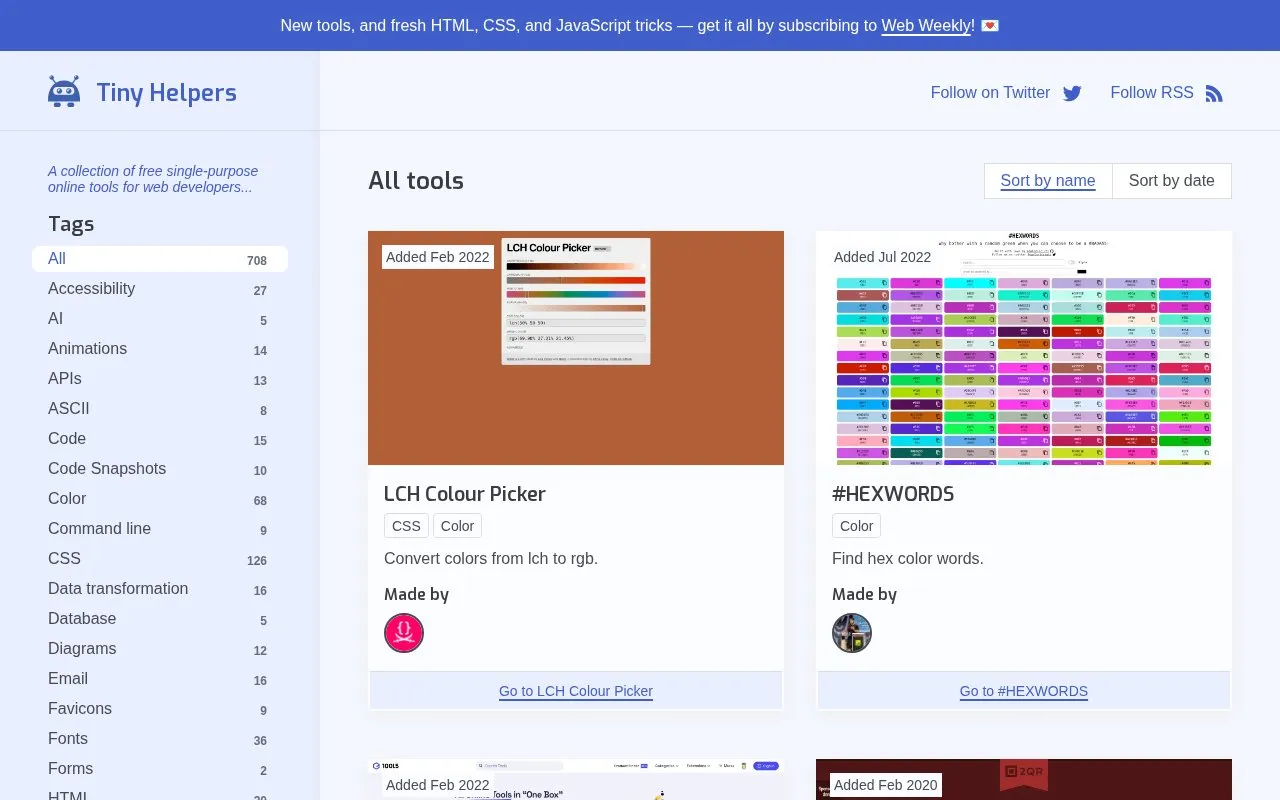The width and height of the screenshot is (1280, 800).
Task: Show Diagrams tagged tools
Action: 160,649
